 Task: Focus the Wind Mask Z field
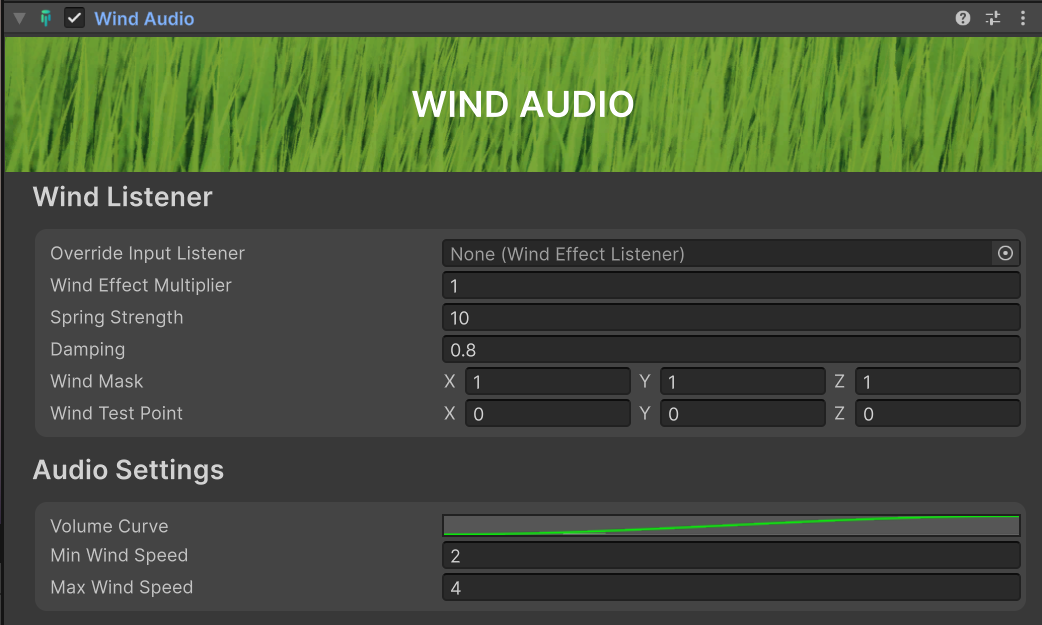937,382
